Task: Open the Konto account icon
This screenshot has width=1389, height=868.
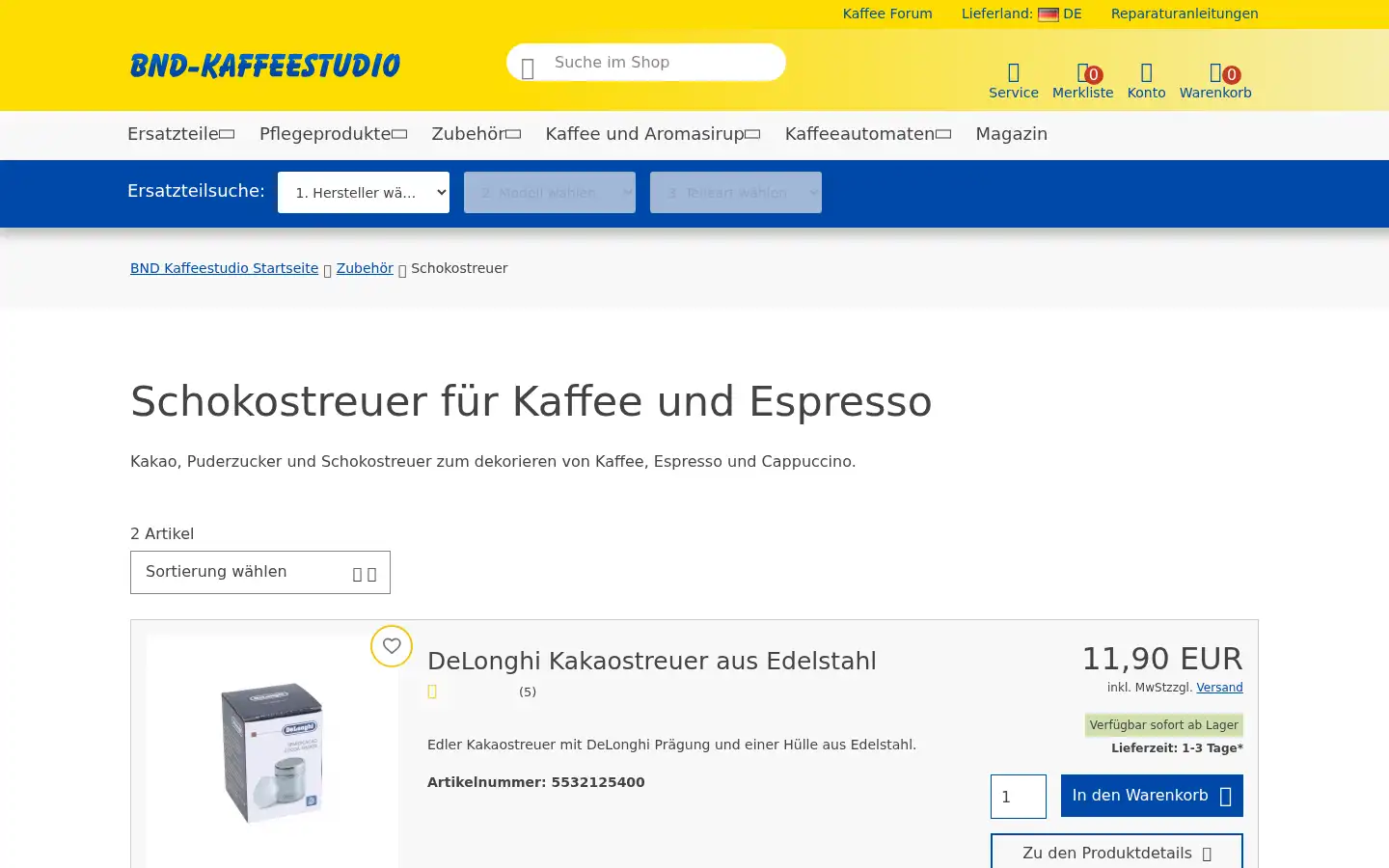Action: point(1146,81)
